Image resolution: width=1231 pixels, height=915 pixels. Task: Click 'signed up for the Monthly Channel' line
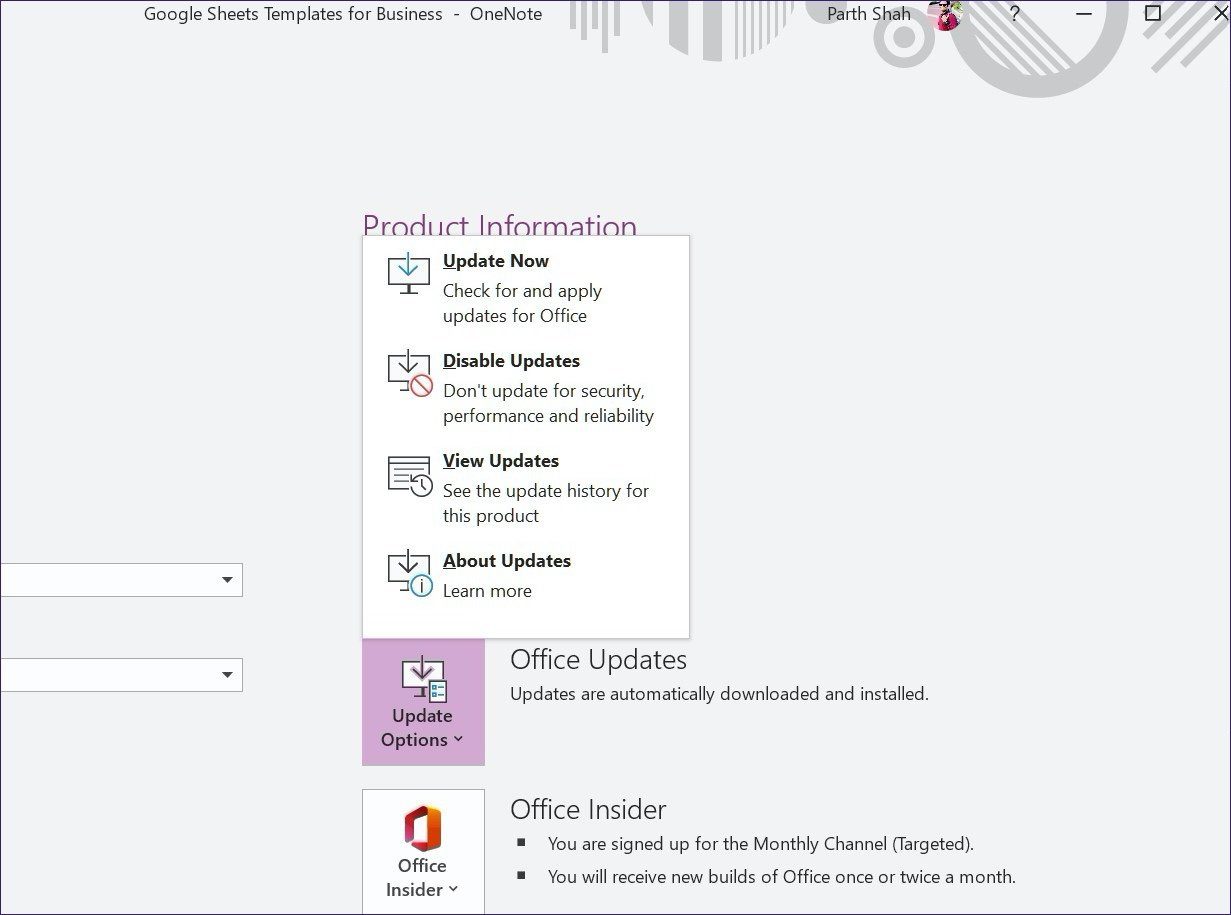click(761, 844)
